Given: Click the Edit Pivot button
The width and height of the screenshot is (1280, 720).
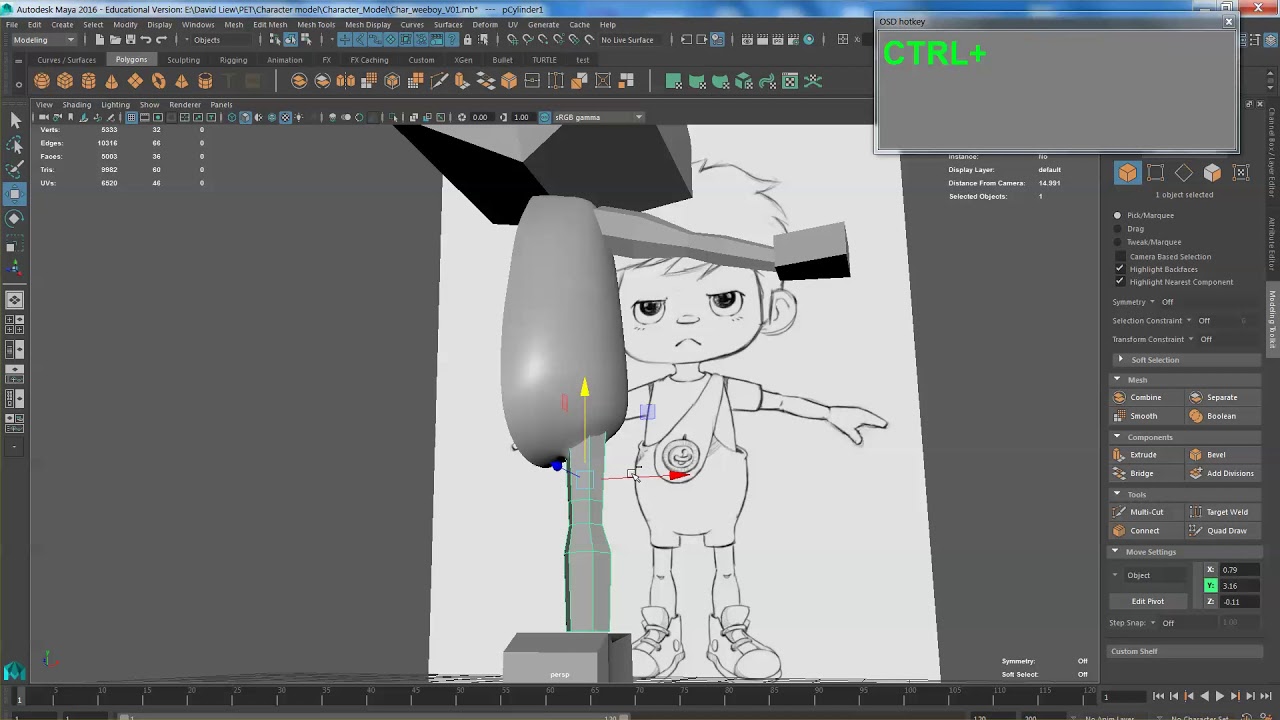Looking at the screenshot, I should pos(1147,601).
